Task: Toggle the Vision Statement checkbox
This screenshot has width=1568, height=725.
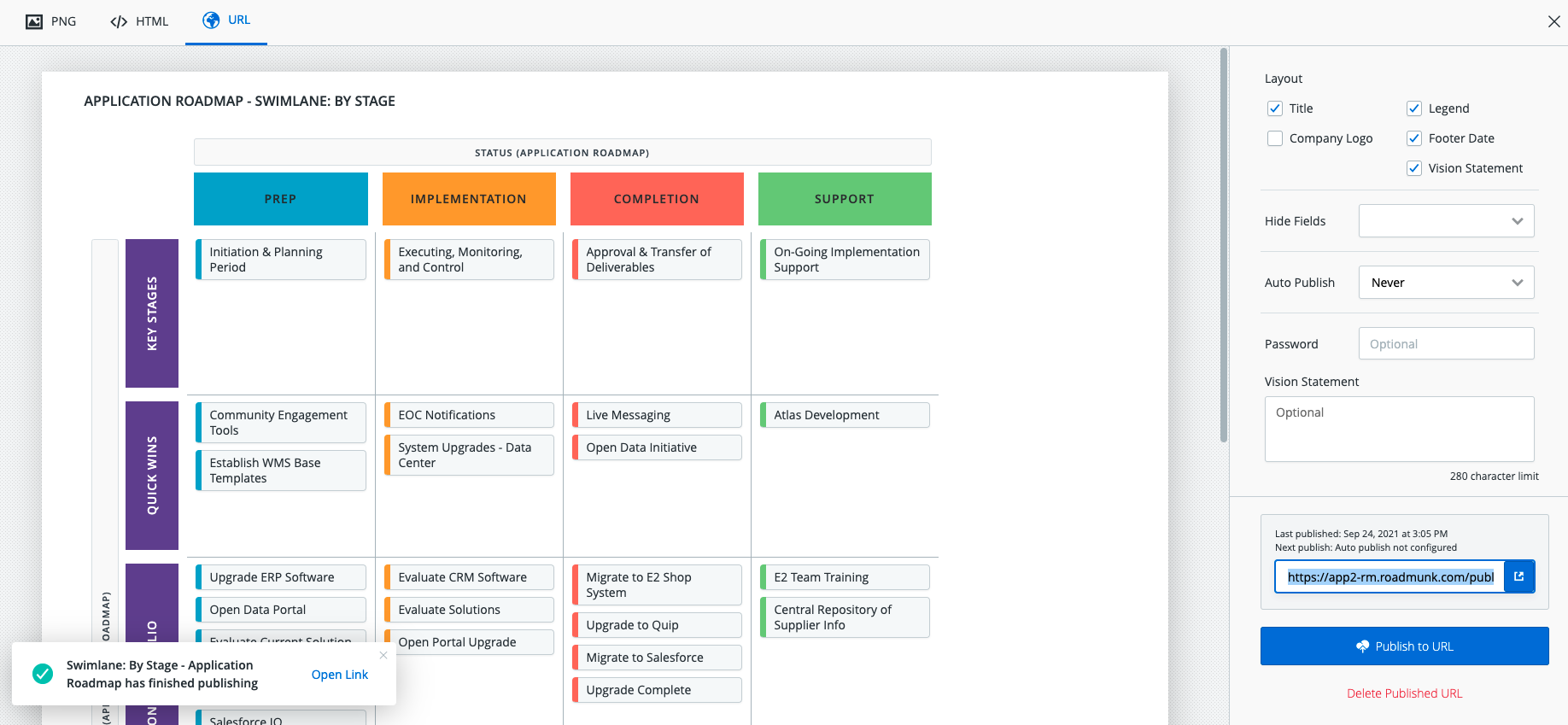Action: 1414,168
